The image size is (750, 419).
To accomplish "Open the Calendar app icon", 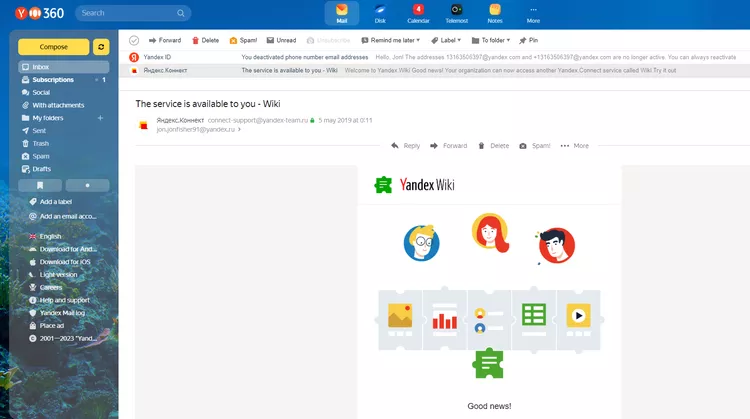I will click(x=418, y=13).
